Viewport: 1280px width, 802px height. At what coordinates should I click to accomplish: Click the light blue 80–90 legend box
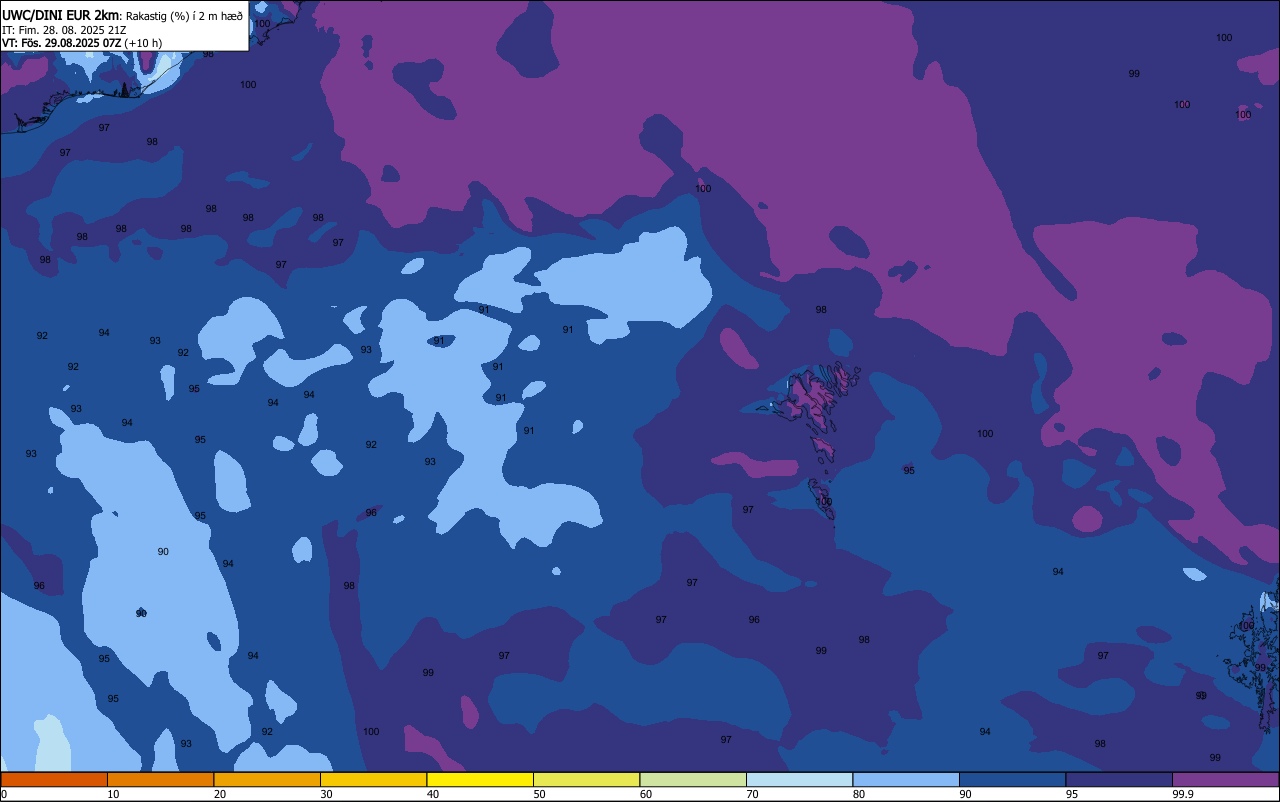(906, 779)
